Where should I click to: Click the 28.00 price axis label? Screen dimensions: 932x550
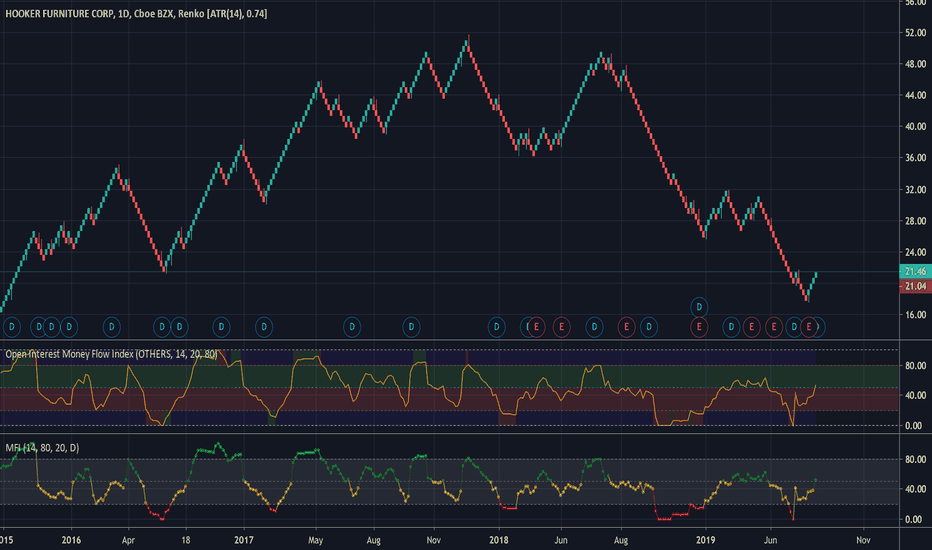(x=915, y=221)
